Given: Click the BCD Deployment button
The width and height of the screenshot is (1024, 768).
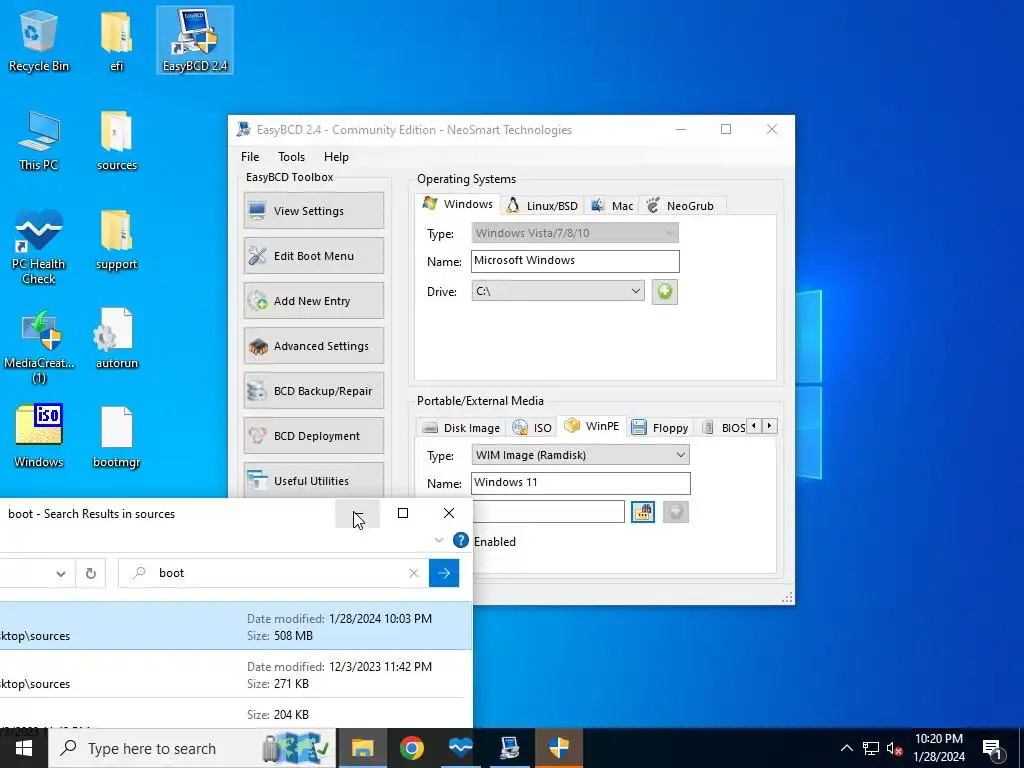Looking at the screenshot, I should [x=313, y=436].
